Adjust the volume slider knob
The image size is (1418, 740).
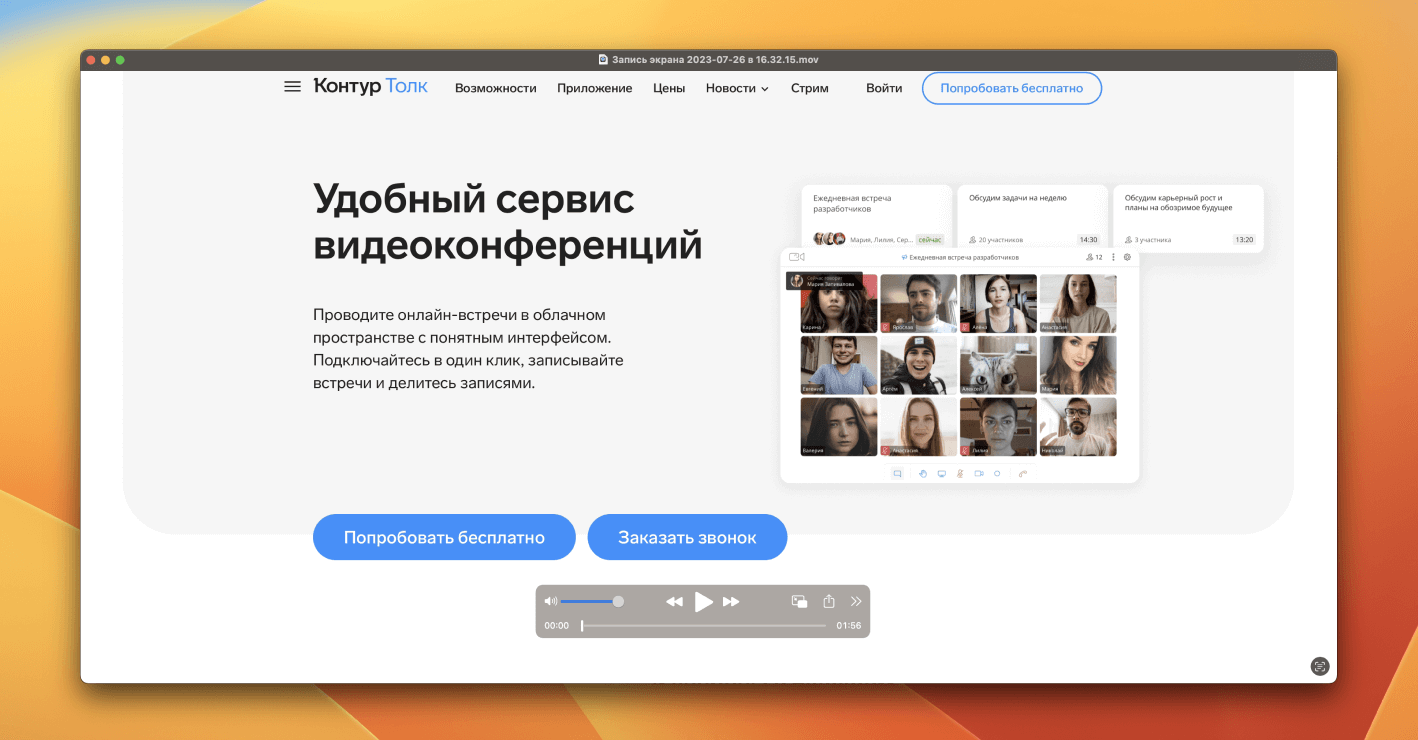[618, 601]
